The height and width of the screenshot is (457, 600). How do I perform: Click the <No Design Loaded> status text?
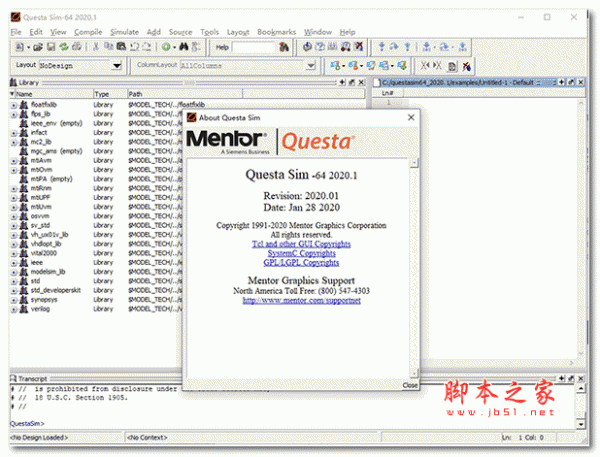click(39, 437)
